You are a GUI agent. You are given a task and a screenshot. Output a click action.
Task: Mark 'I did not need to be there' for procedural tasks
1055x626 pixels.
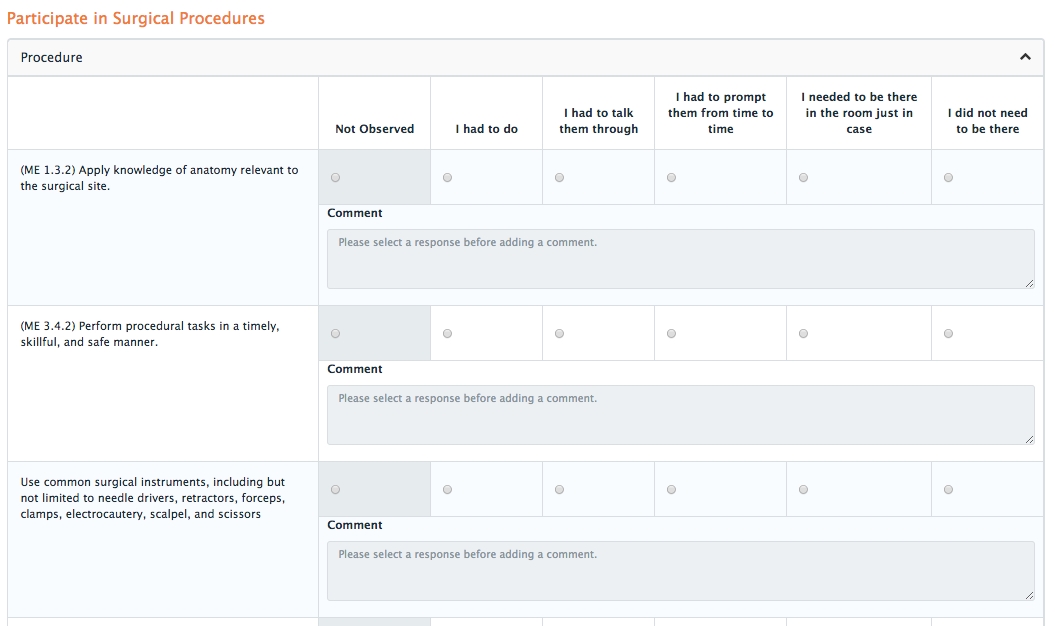(x=948, y=334)
